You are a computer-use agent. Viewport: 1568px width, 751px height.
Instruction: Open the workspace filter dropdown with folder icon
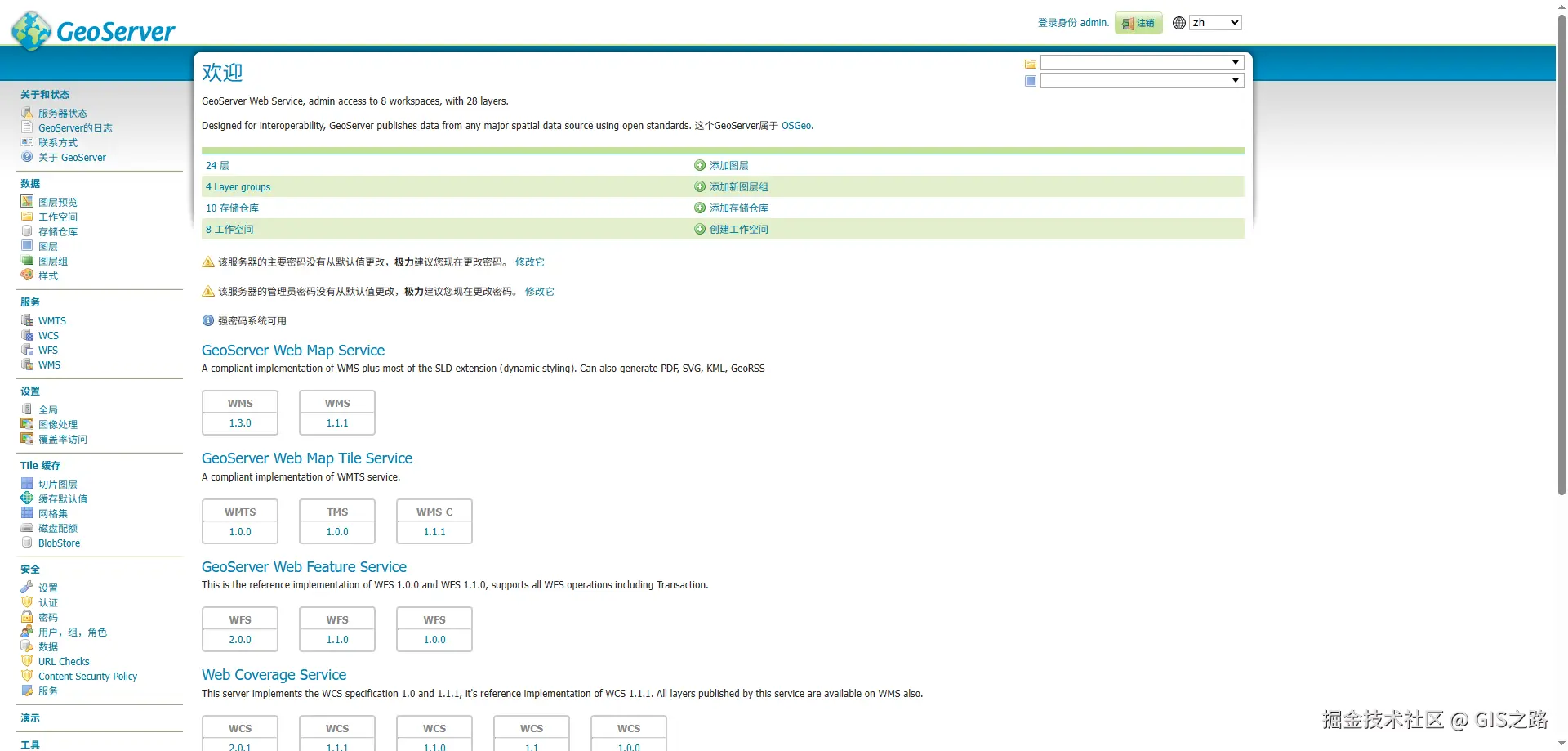(x=1142, y=63)
